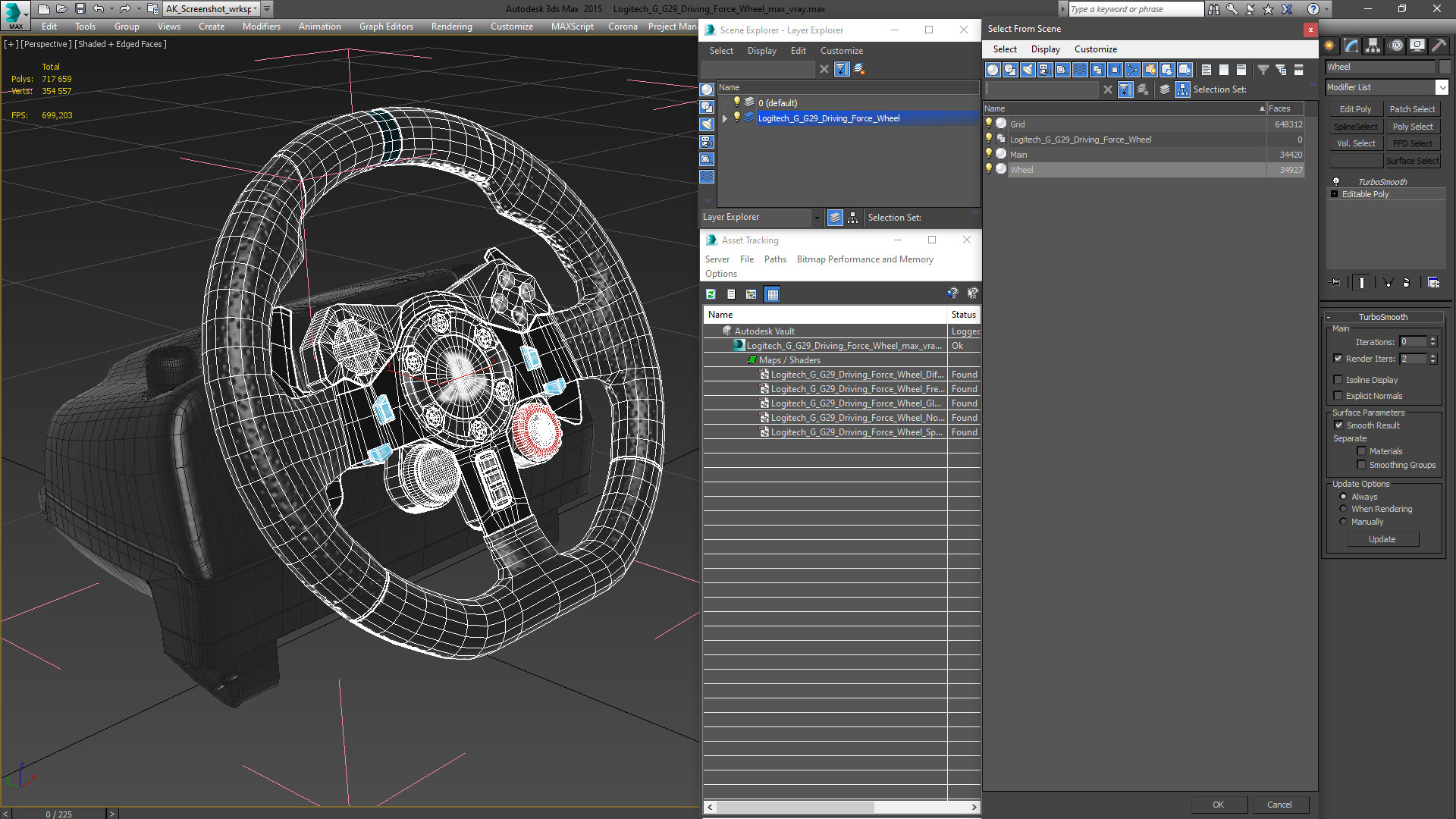Open the Modifiers menu
Viewport: 1456px width, 819px height.
(261, 27)
